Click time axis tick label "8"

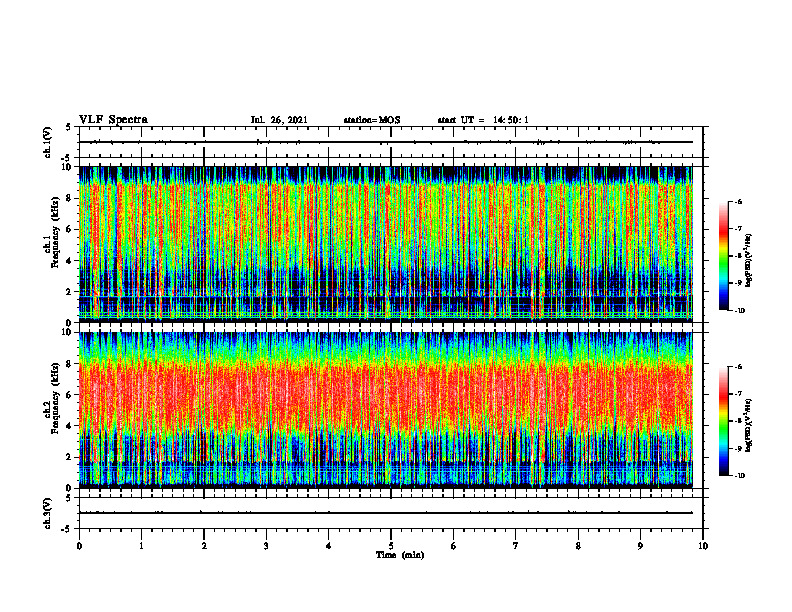click(578, 546)
